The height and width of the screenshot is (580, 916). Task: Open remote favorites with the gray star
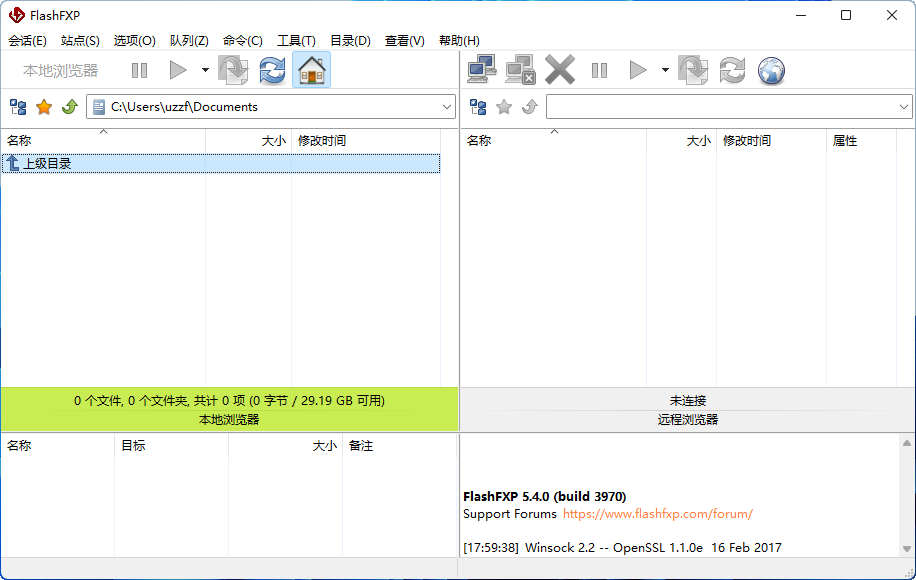[504, 107]
